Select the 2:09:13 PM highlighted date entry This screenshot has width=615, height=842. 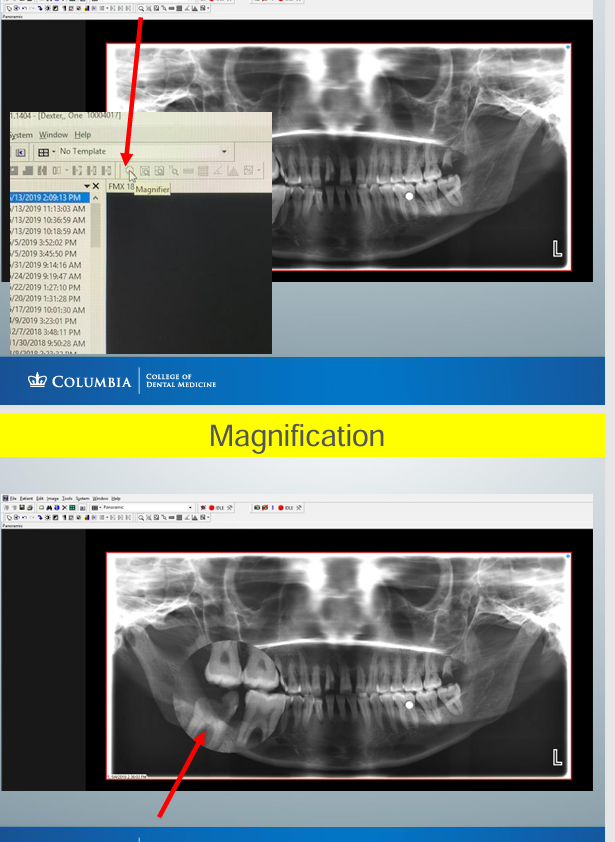click(50, 198)
